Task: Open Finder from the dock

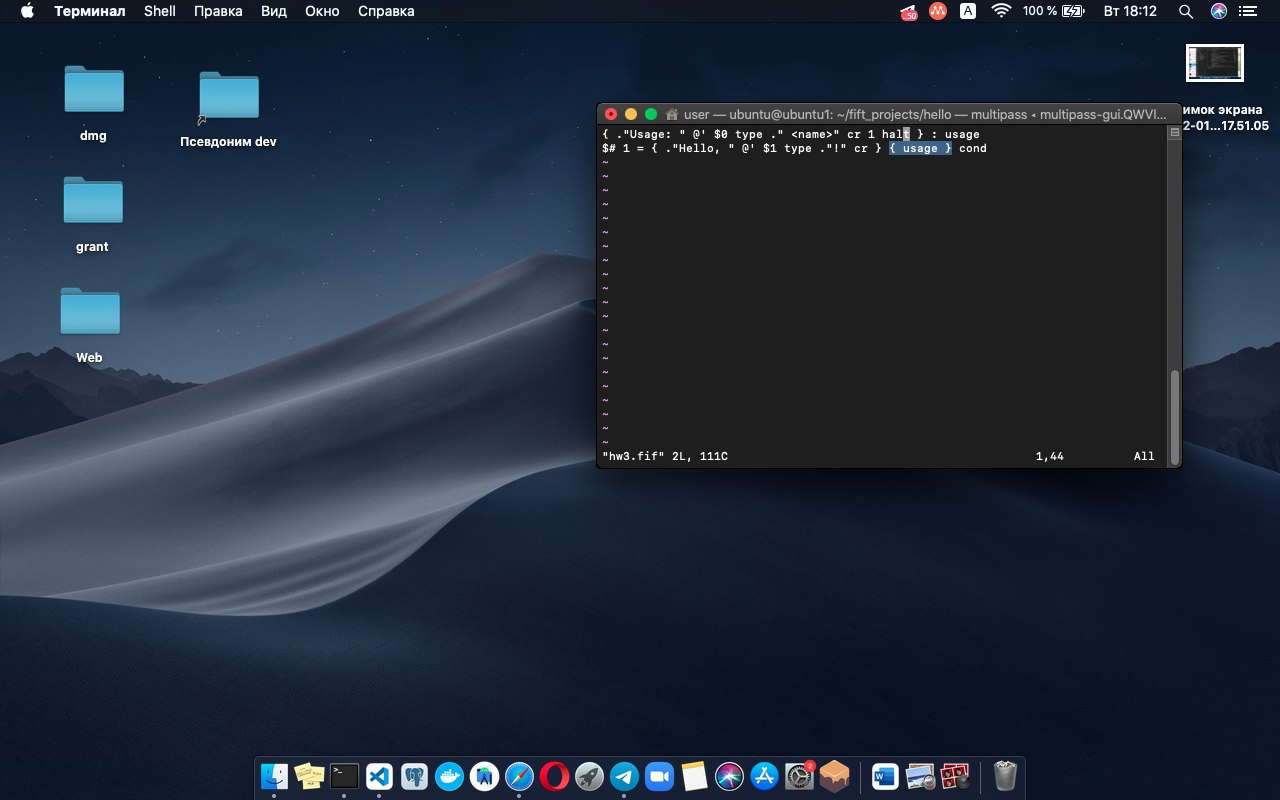Action: [x=274, y=776]
